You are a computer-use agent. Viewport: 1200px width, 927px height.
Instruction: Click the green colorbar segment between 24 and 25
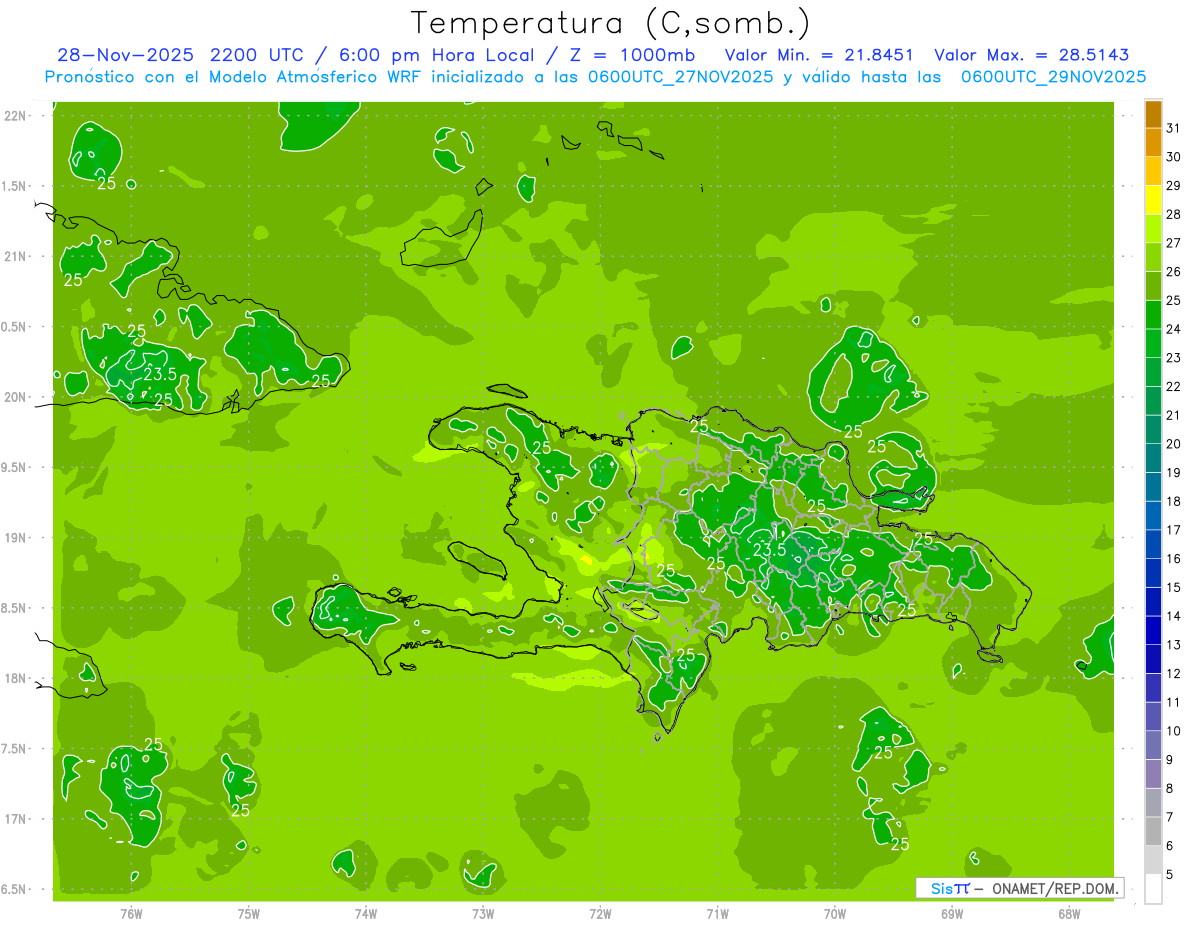point(1153,315)
